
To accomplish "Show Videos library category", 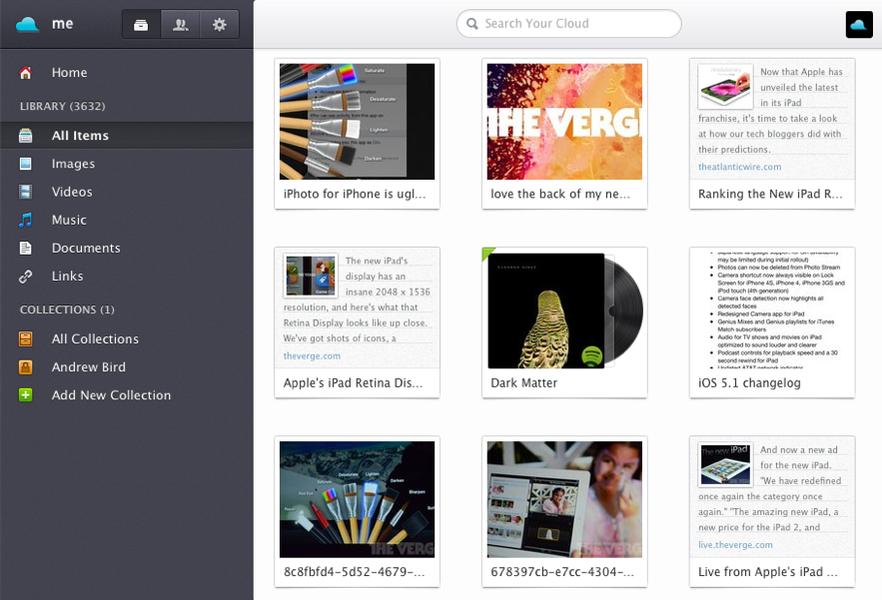I will [127, 192].
